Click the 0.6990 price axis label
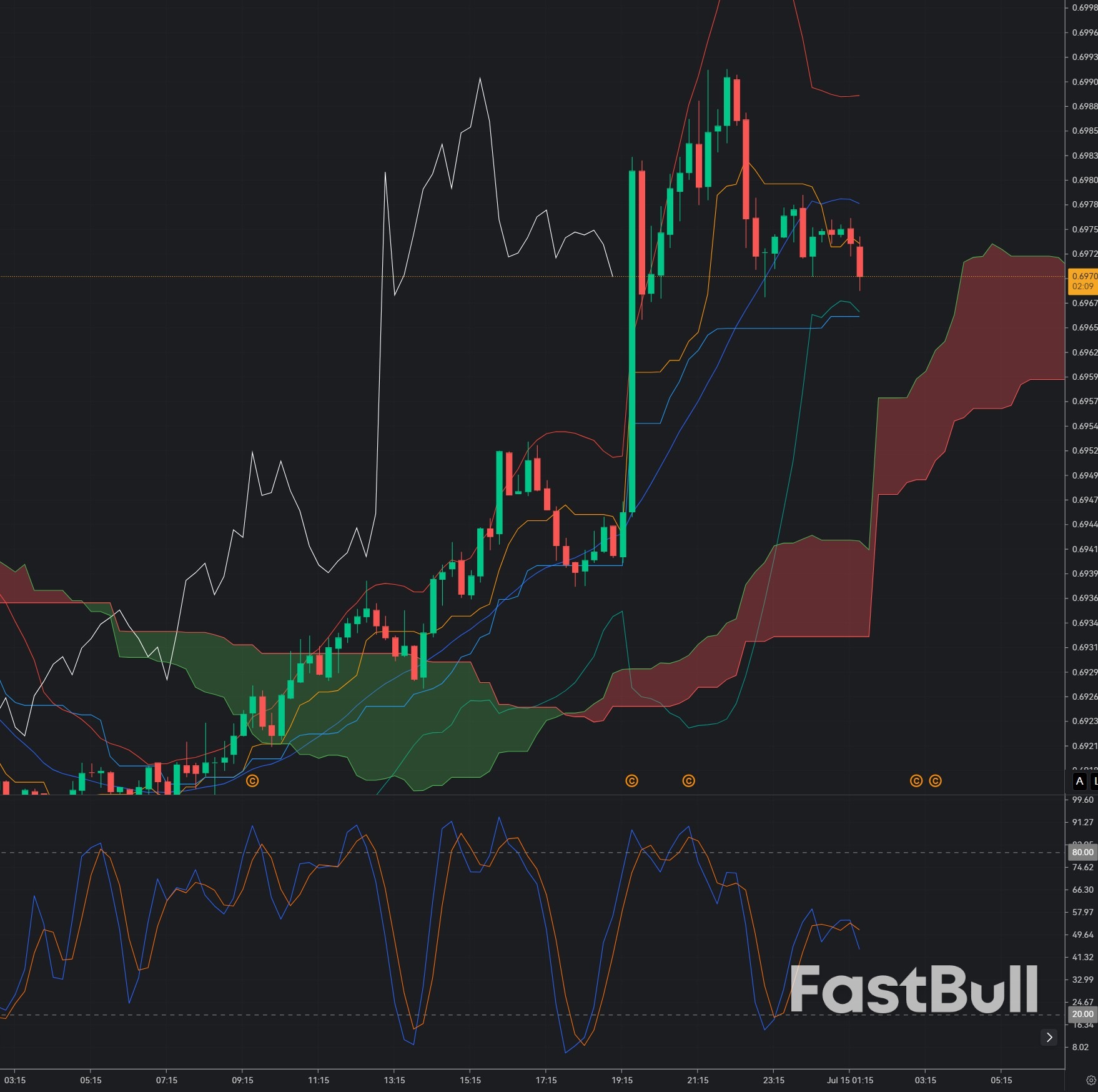The width and height of the screenshot is (1098, 1092). pos(1085,82)
